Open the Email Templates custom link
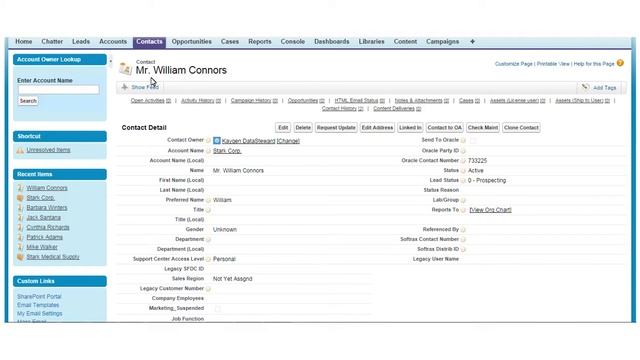640x360 pixels. [x=38, y=305]
